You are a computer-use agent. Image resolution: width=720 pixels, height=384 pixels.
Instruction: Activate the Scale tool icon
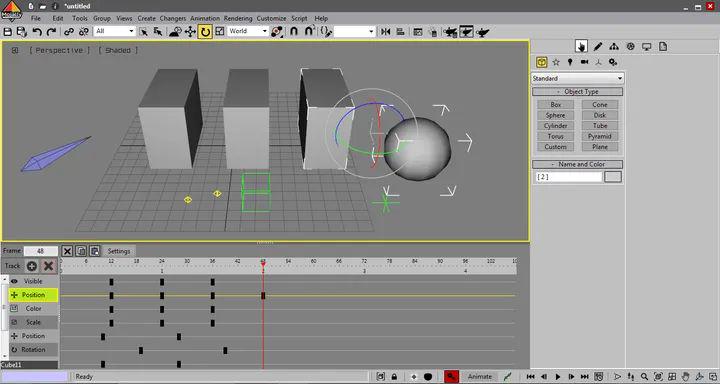219,32
